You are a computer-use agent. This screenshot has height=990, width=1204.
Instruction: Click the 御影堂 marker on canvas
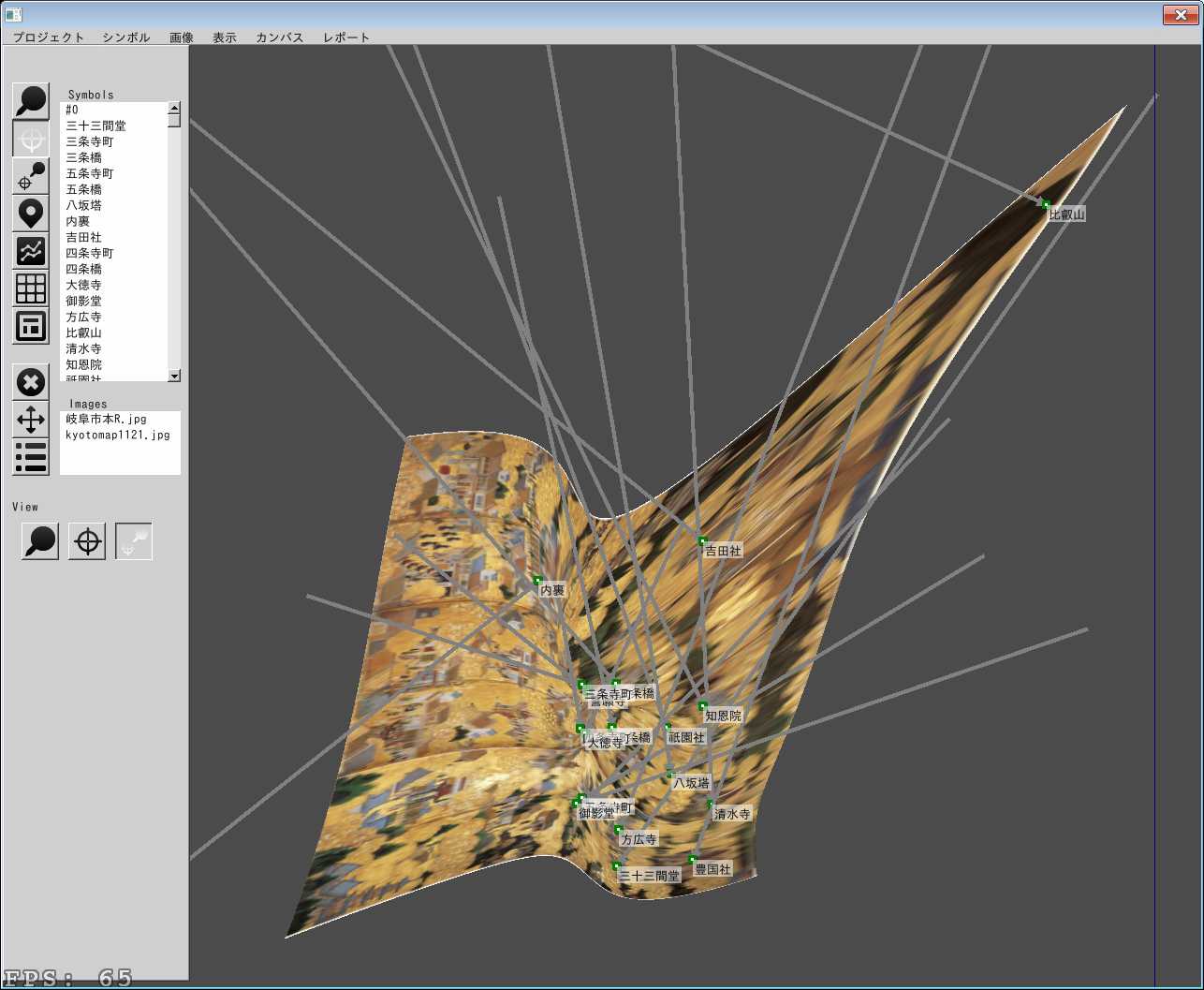pyautogui.click(x=578, y=803)
